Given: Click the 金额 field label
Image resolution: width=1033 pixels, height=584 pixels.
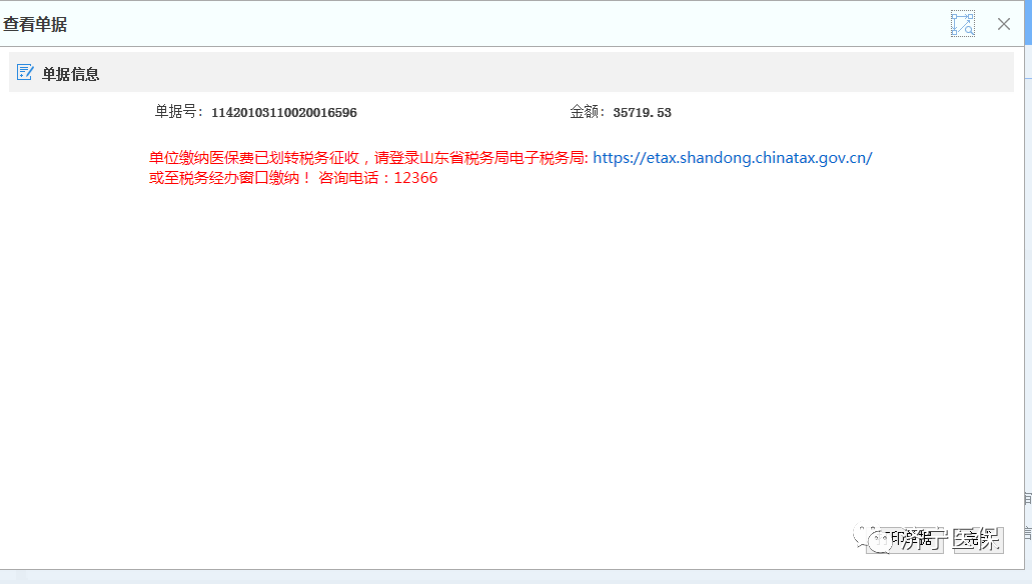Looking at the screenshot, I should coord(588,112).
